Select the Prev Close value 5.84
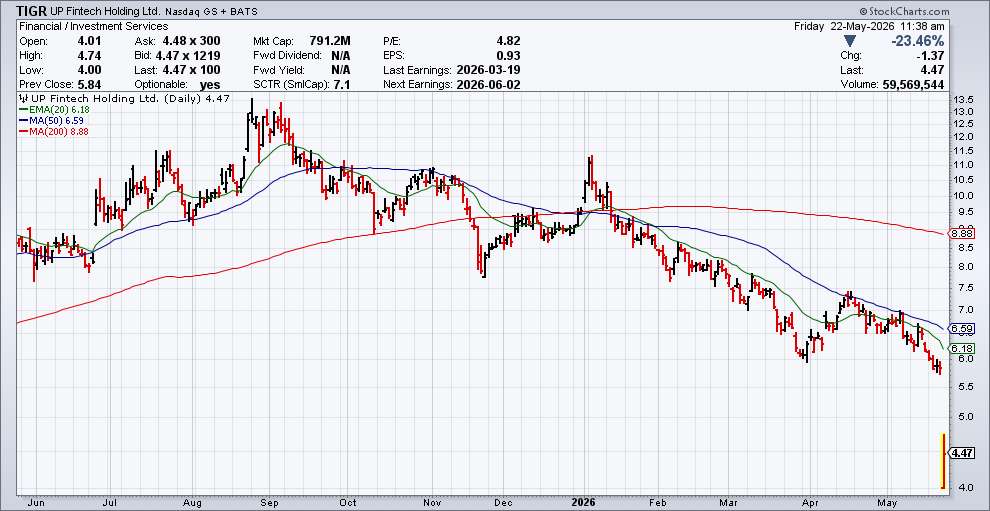The height and width of the screenshot is (511, 990). click(89, 84)
